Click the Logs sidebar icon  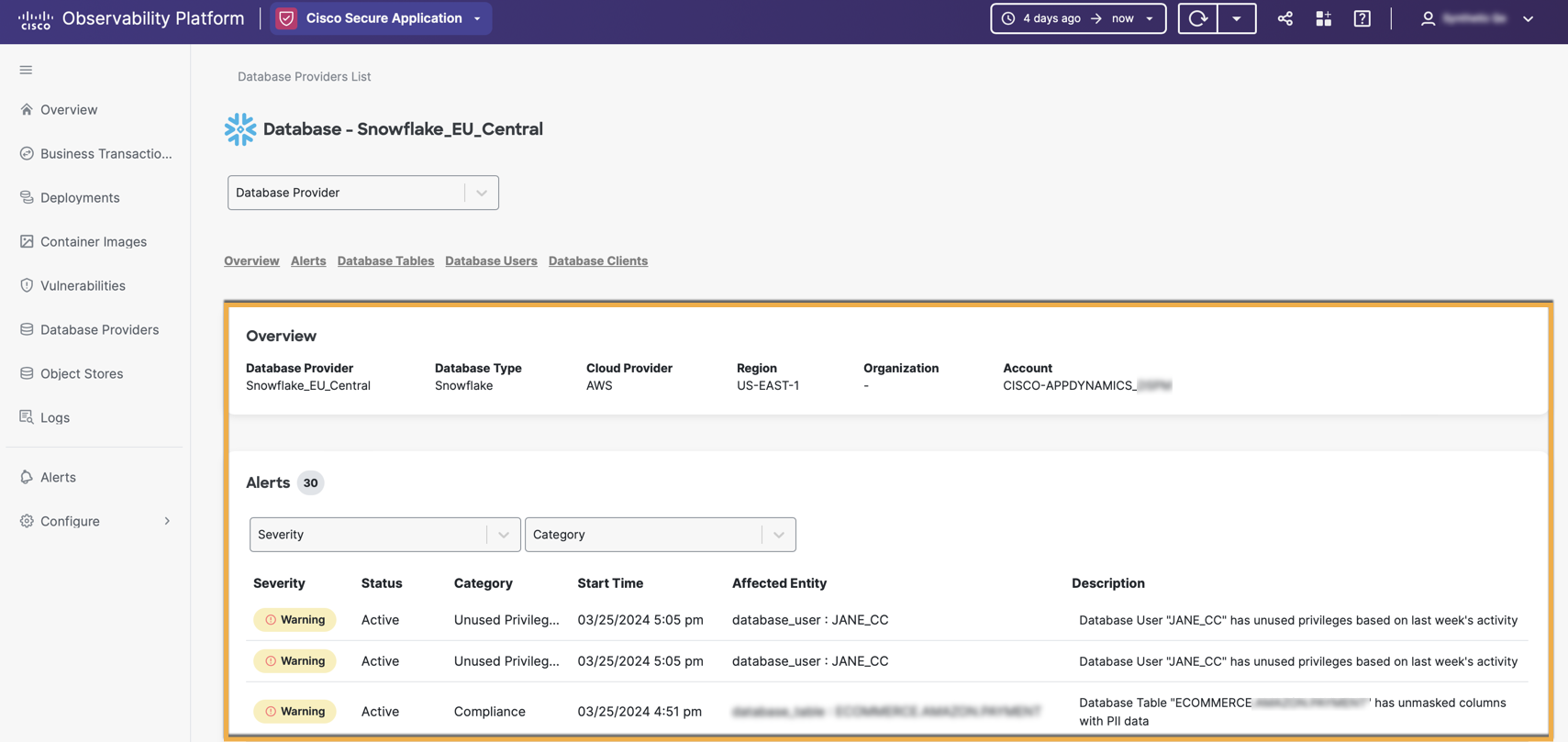click(27, 417)
